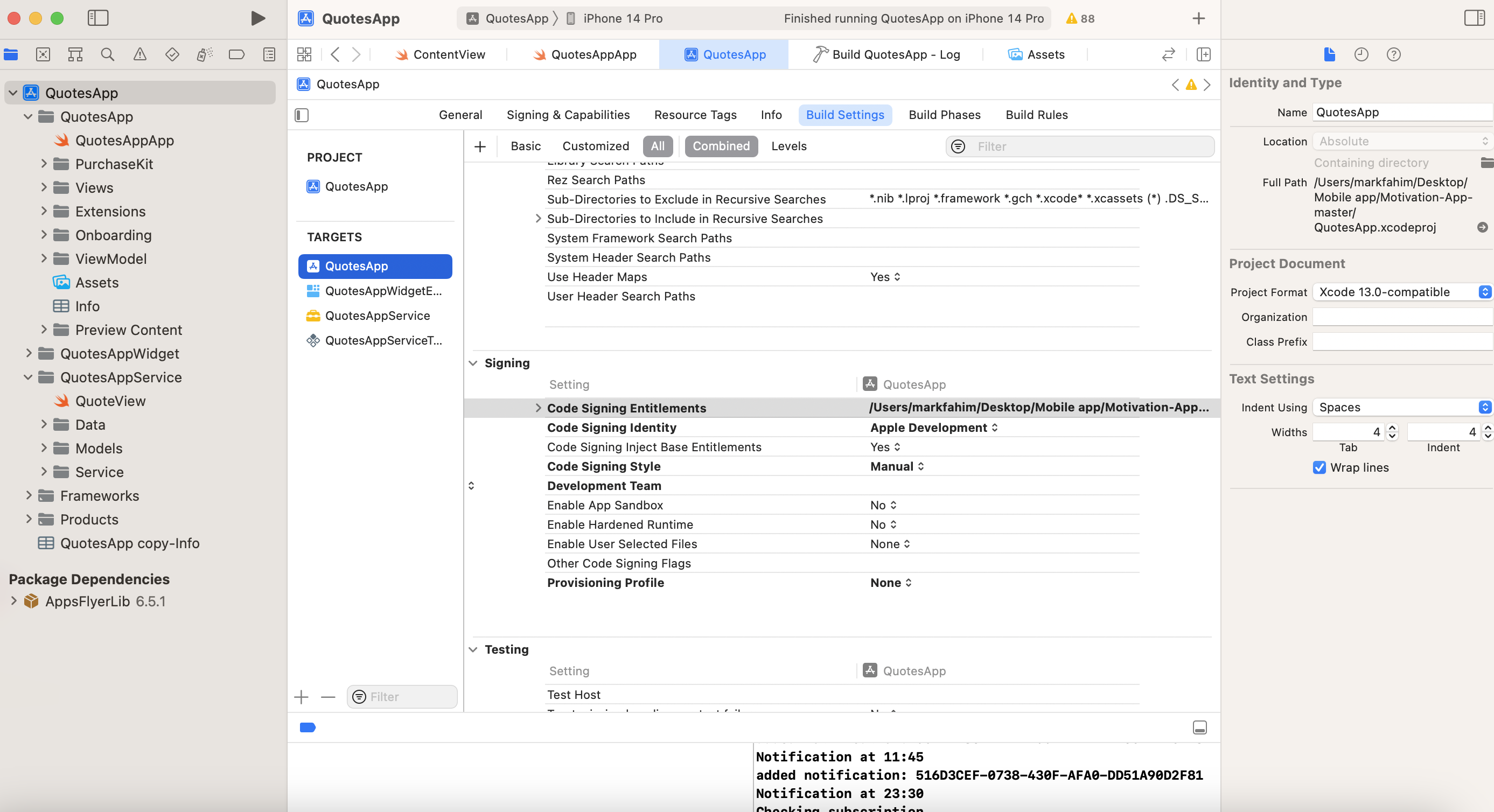Image resolution: width=1494 pixels, height=812 pixels.
Task: Open the Code Signing Style popup
Action: click(897, 466)
